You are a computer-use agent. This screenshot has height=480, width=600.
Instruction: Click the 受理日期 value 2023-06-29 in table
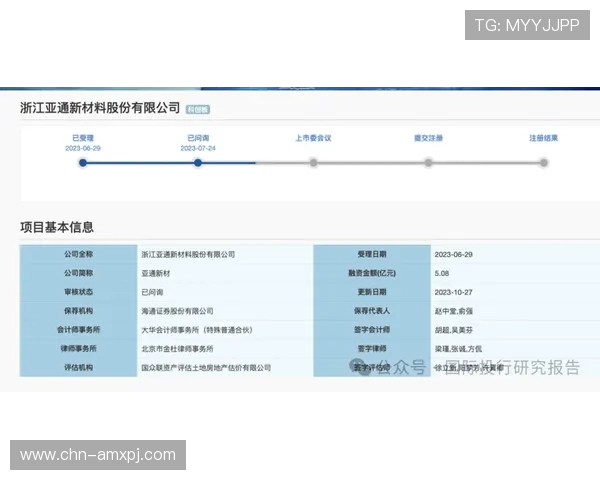pyautogui.click(x=453, y=255)
